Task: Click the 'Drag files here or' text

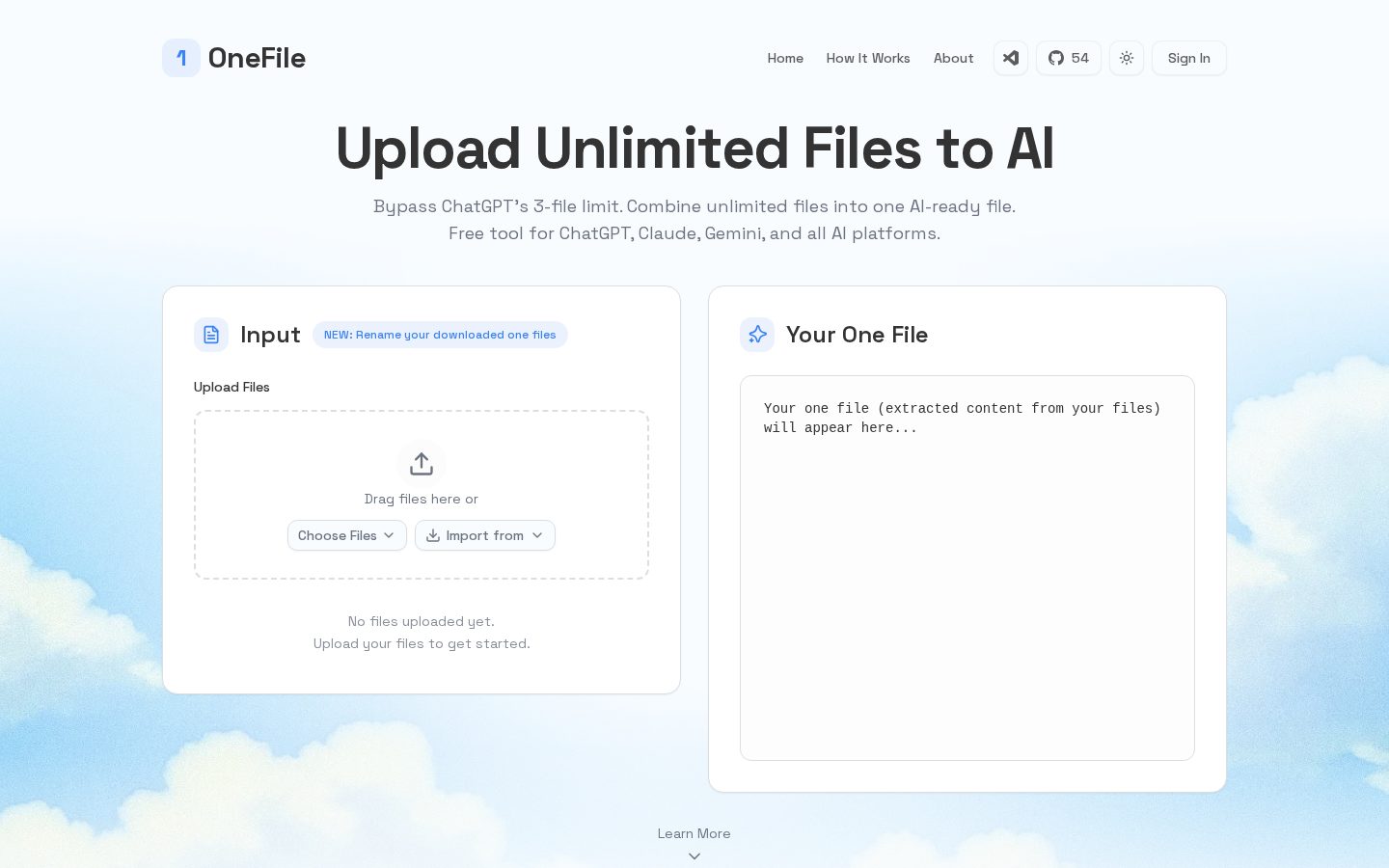Action: (x=422, y=499)
